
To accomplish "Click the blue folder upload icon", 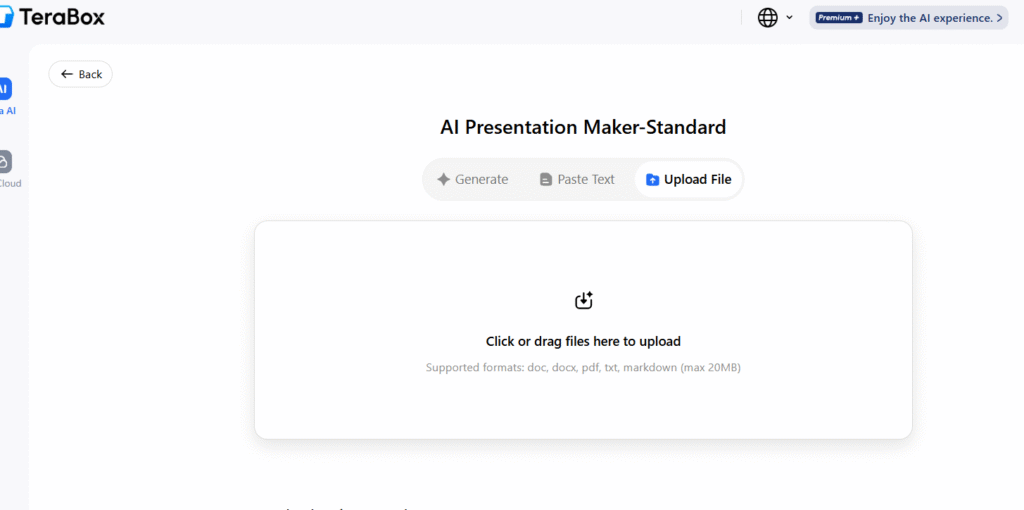I will (x=652, y=180).
